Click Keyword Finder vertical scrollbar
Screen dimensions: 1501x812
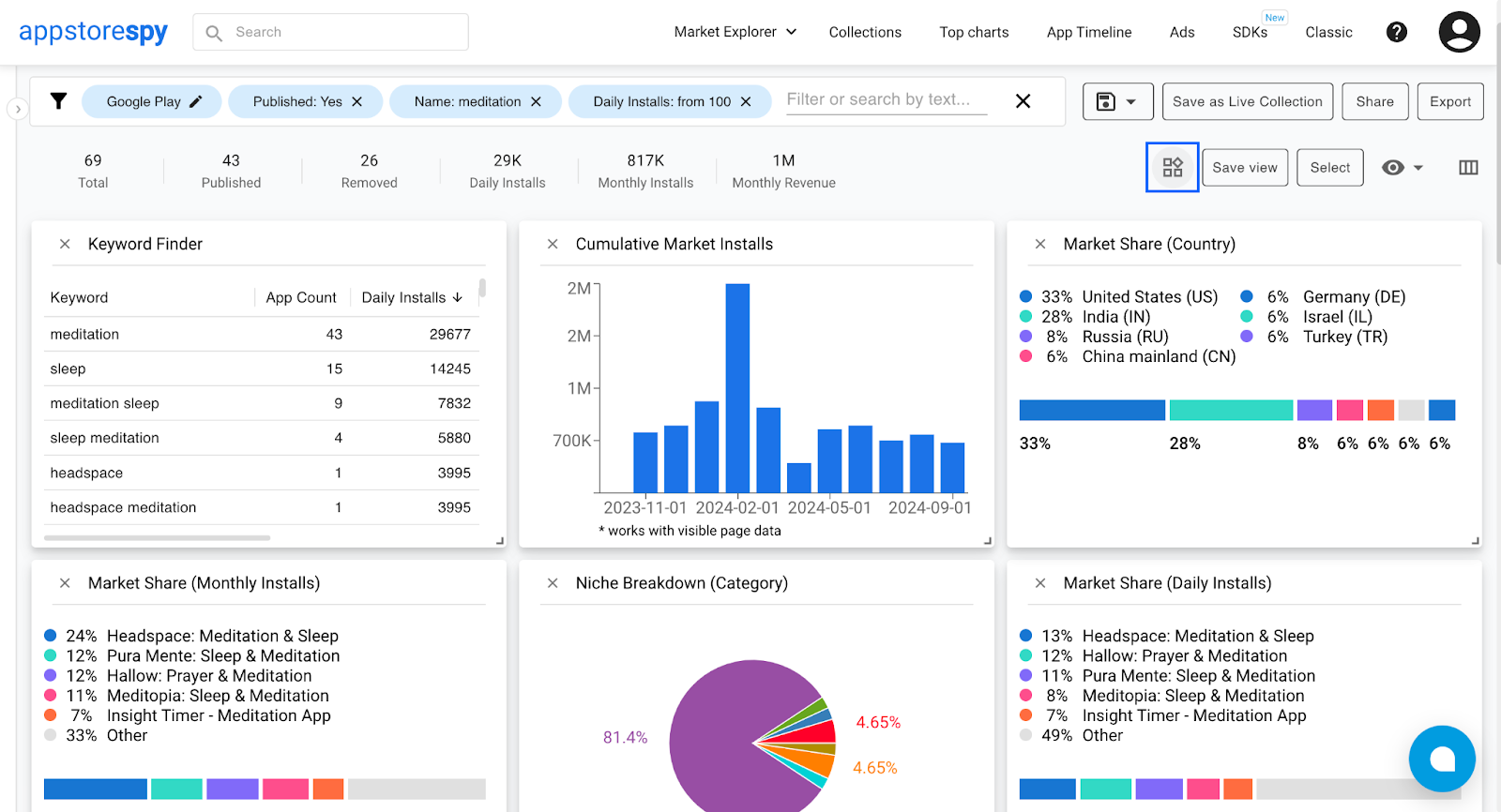(x=482, y=287)
